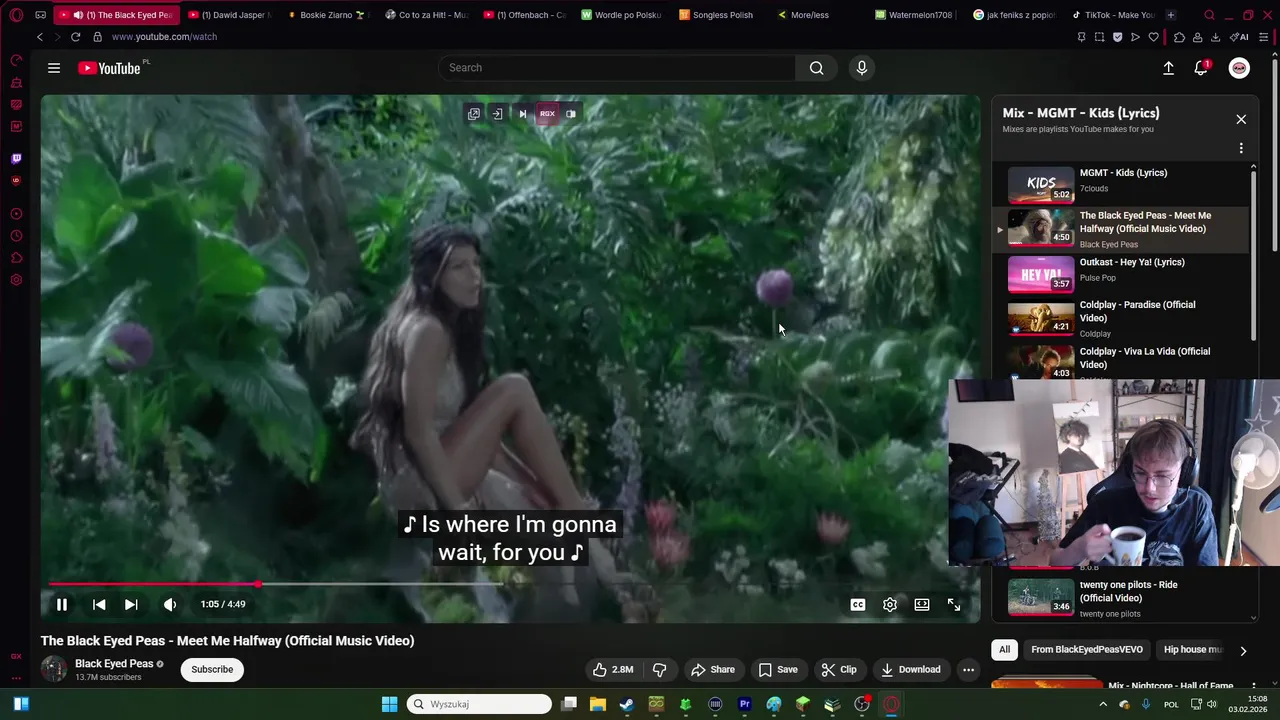This screenshot has height=720, width=1280.
Task: Like the video with 2.8M likes
Action: tap(612, 670)
